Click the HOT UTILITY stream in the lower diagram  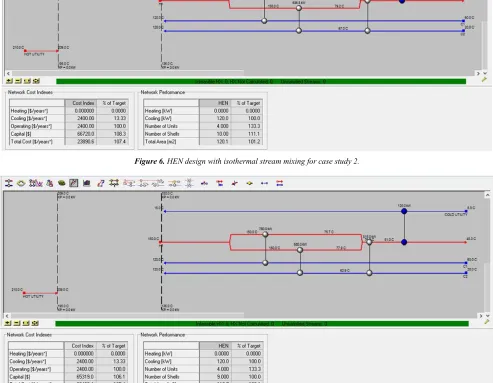(40, 293)
